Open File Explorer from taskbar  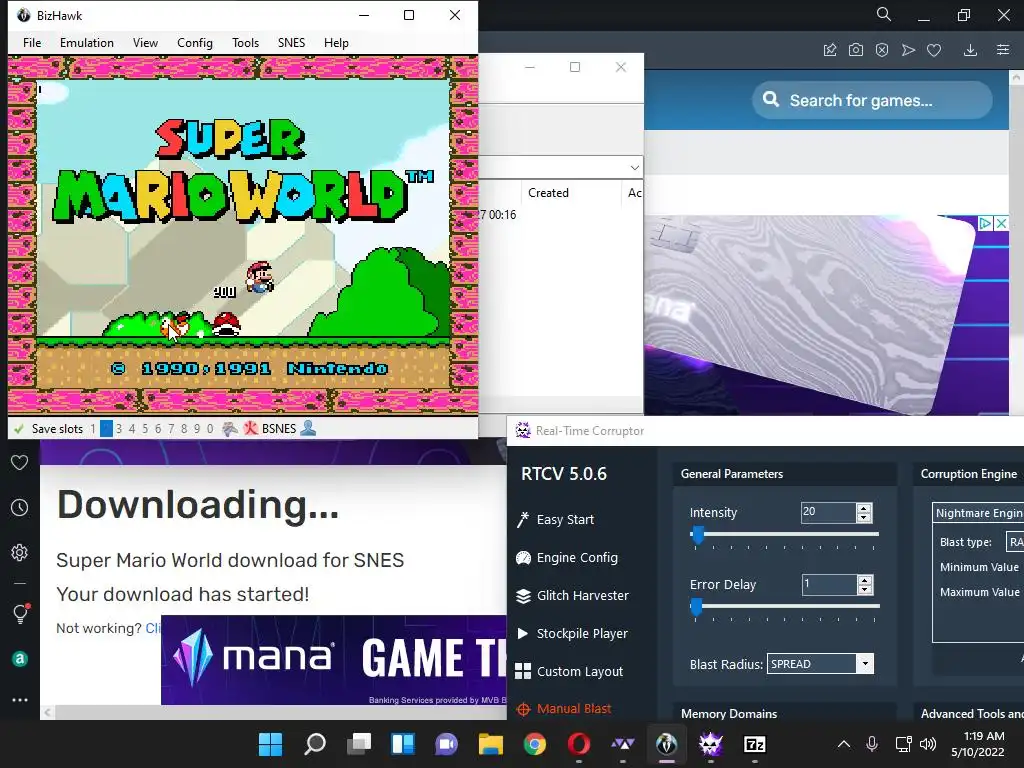490,744
